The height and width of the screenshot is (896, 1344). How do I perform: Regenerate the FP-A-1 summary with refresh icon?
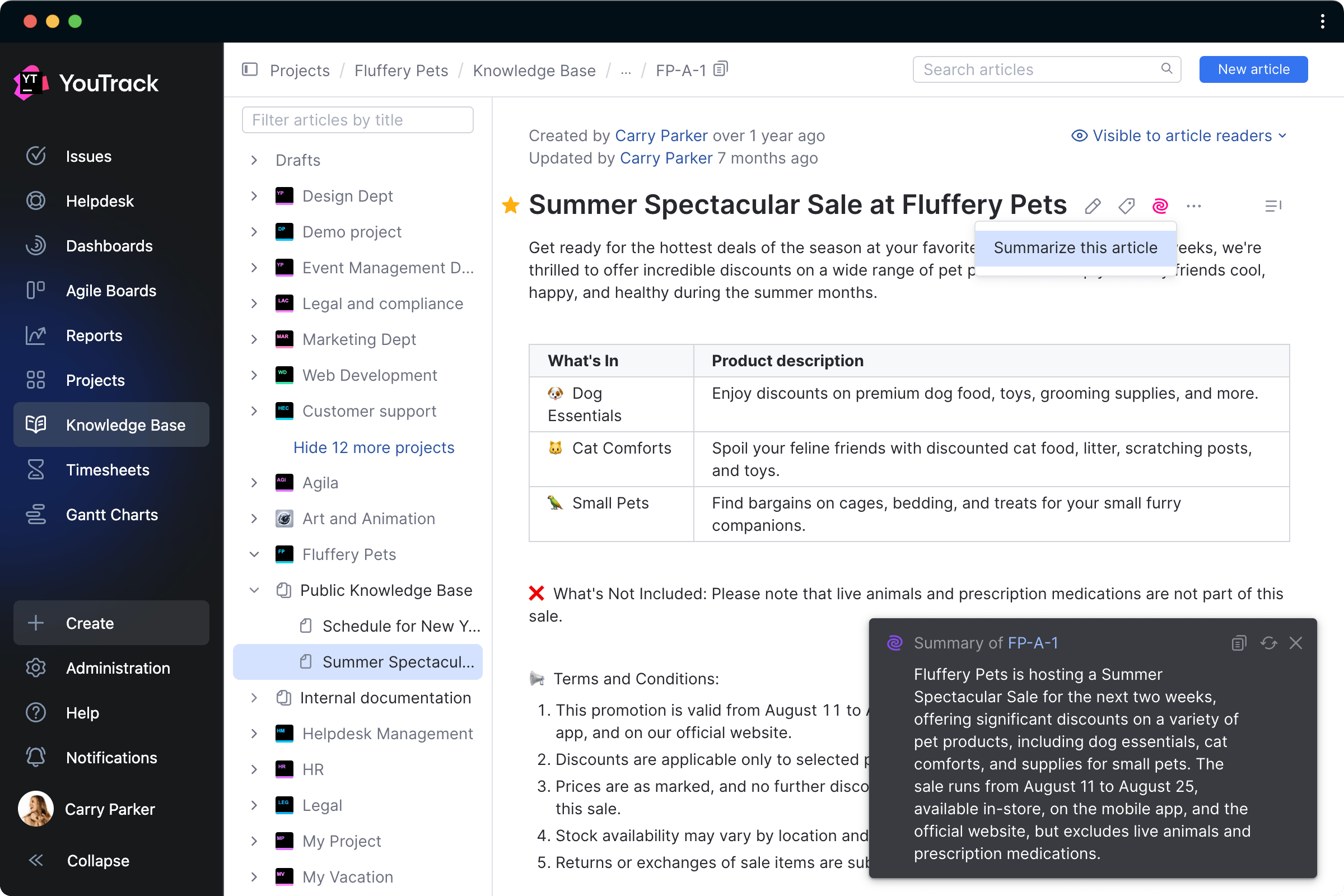coord(1268,643)
